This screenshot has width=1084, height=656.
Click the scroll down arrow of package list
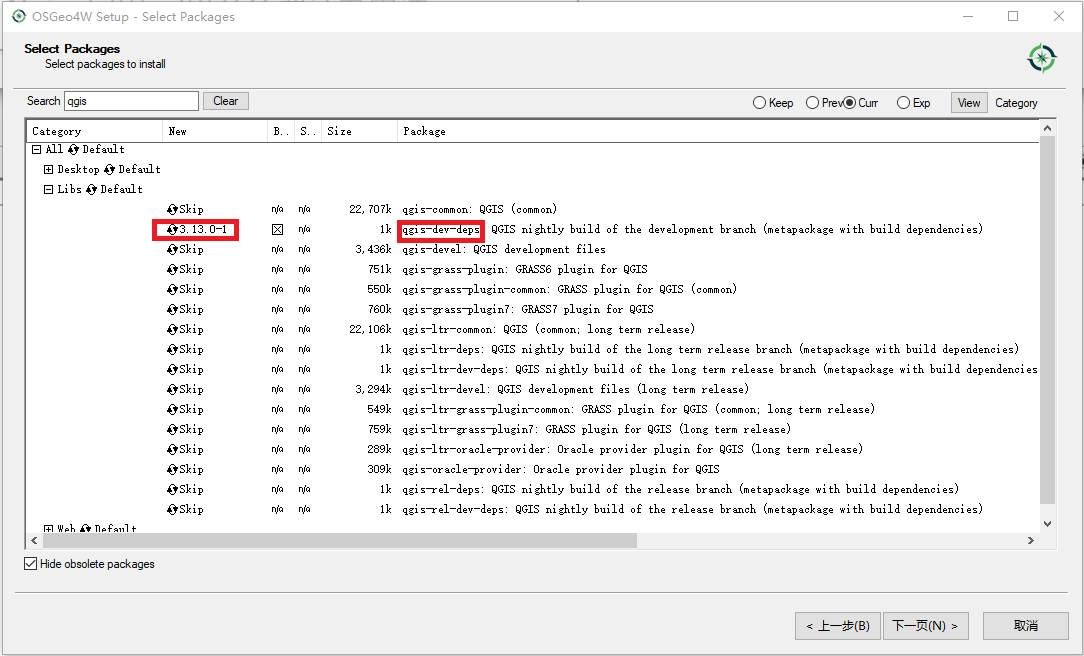pos(1047,524)
